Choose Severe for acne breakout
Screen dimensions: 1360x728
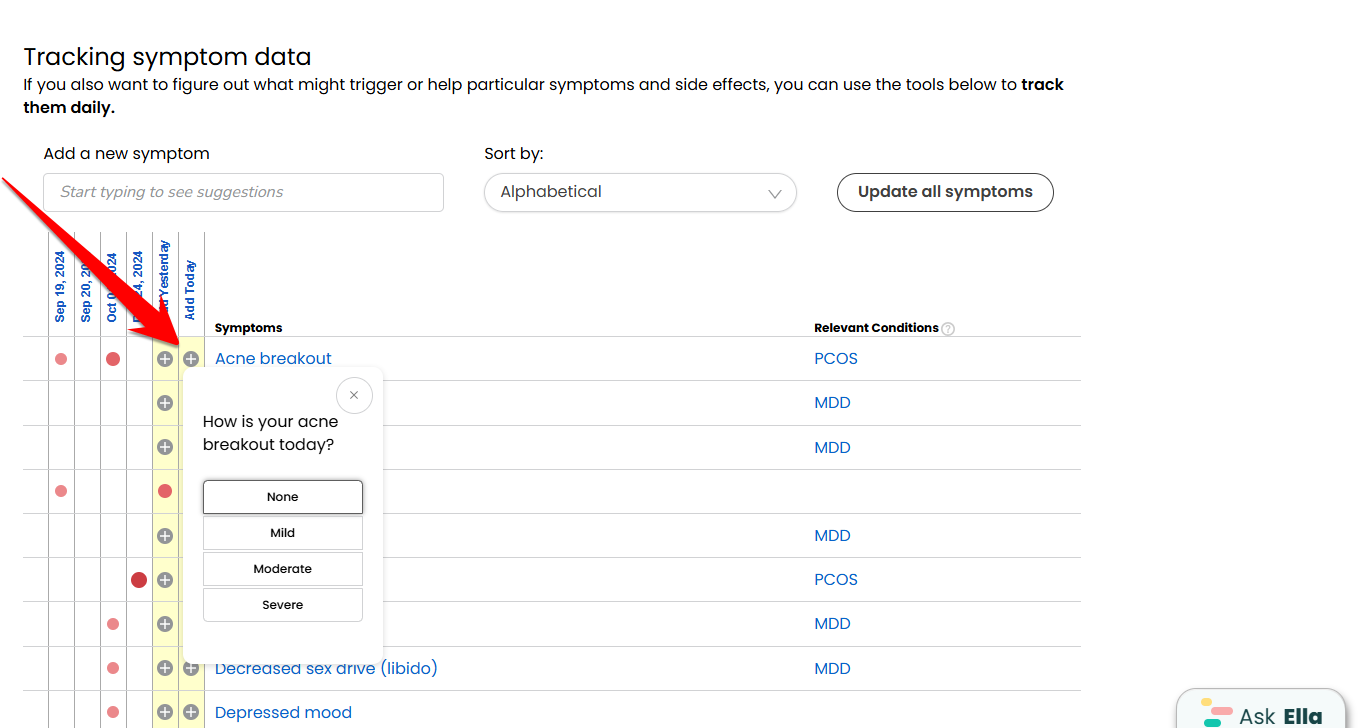[283, 605]
